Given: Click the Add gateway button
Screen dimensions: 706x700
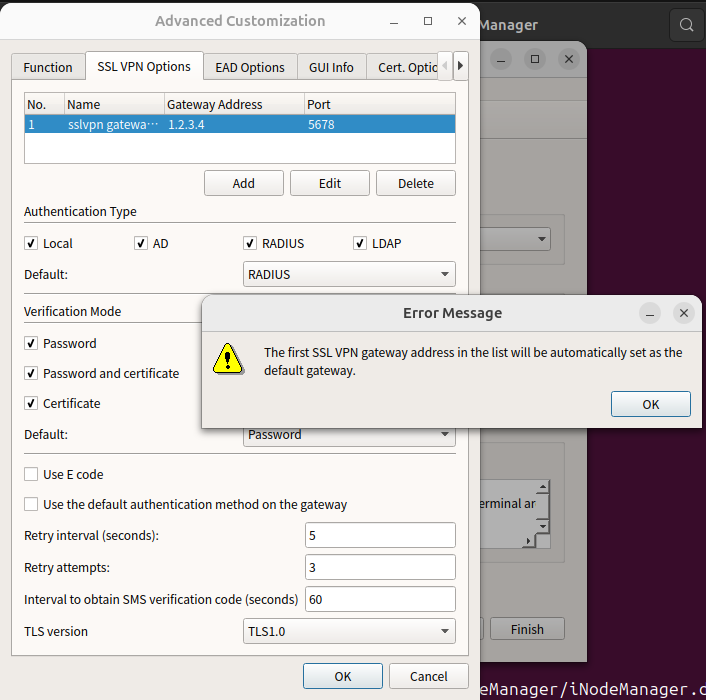Looking at the screenshot, I should tap(243, 183).
